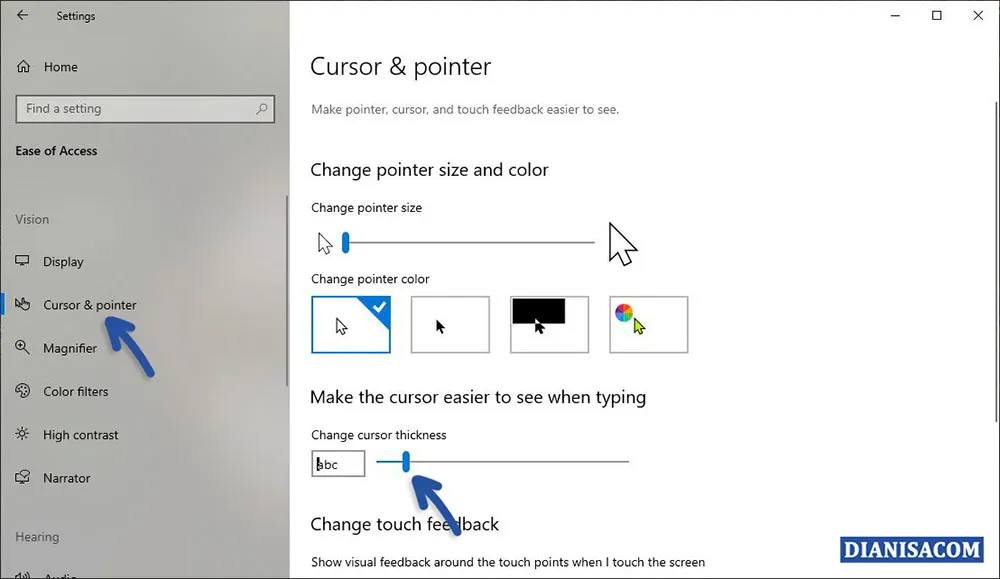The image size is (1000, 579).
Task: Click the cursor thickness slider handle
Action: (x=404, y=462)
